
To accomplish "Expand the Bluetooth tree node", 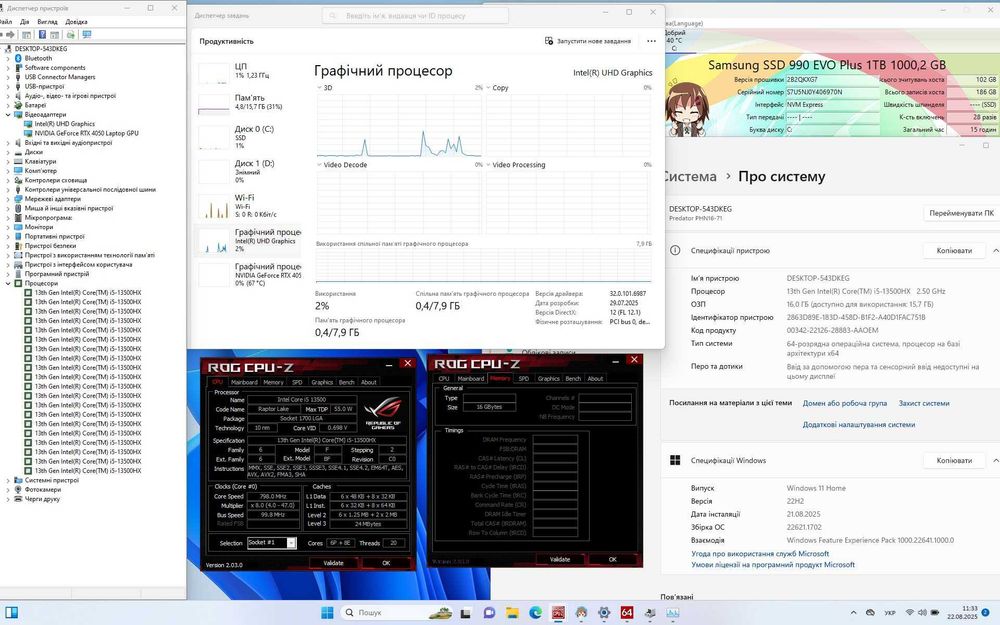I will click(8, 58).
